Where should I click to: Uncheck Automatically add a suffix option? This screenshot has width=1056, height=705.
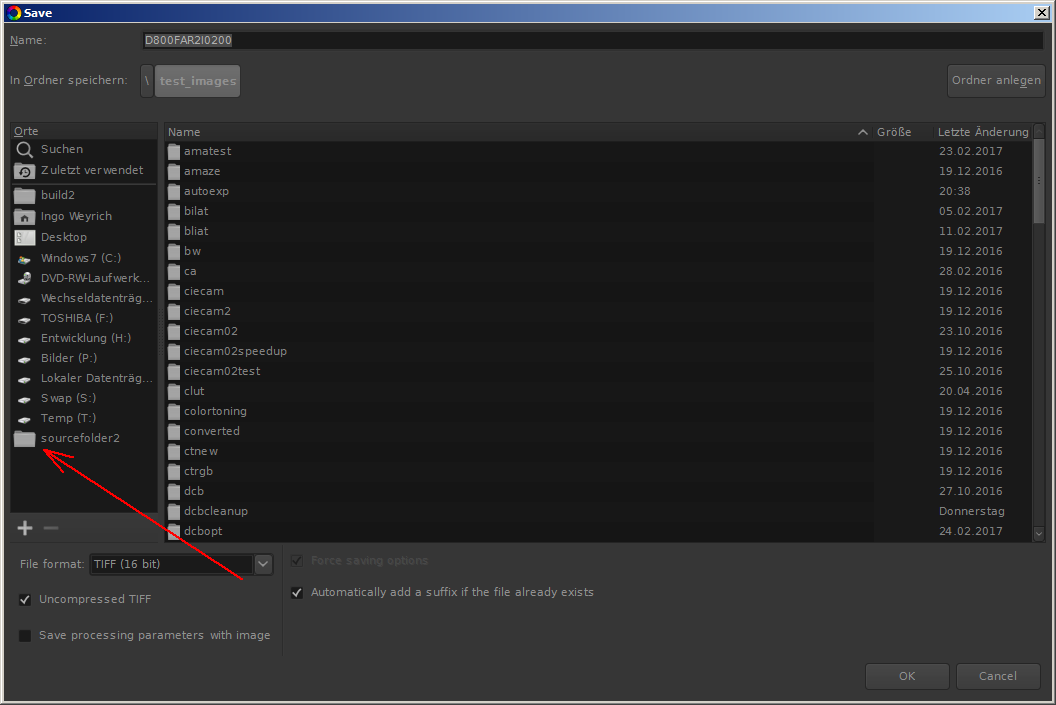pos(297,593)
